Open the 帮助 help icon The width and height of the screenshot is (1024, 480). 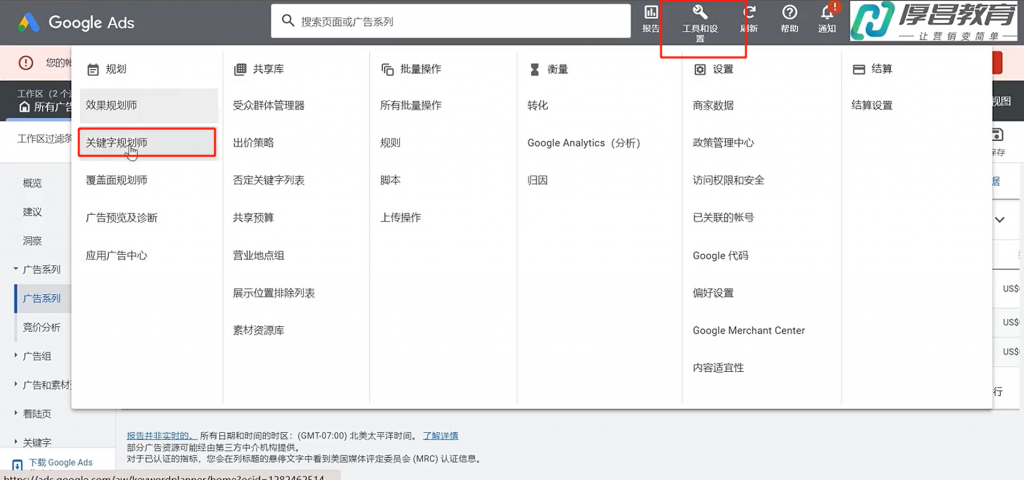click(790, 12)
